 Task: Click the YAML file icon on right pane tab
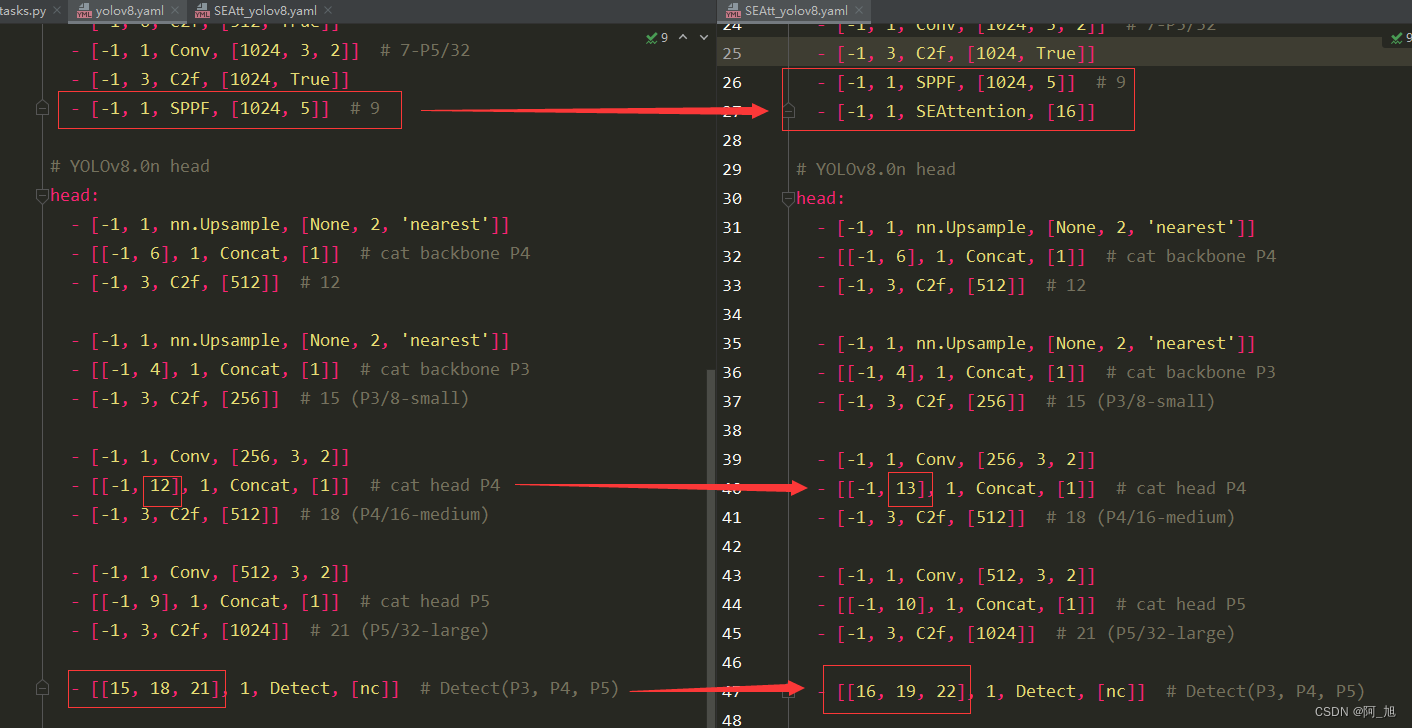731,11
